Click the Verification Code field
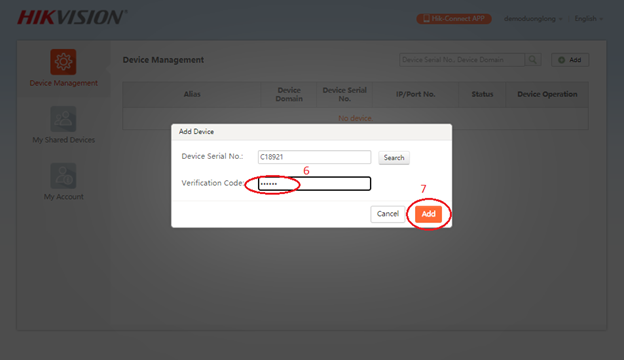 [314, 183]
